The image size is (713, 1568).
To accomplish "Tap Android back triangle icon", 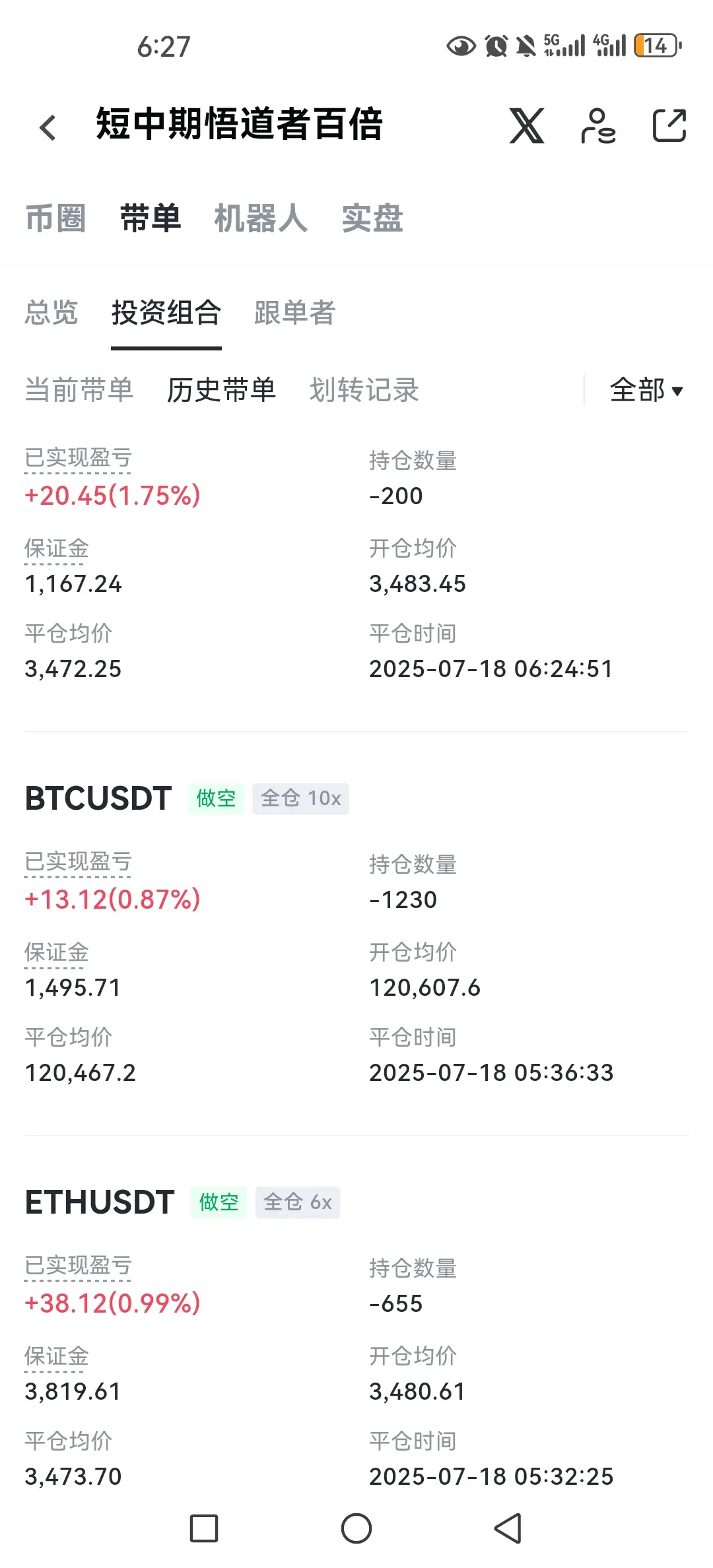I will click(x=508, y=1528).
